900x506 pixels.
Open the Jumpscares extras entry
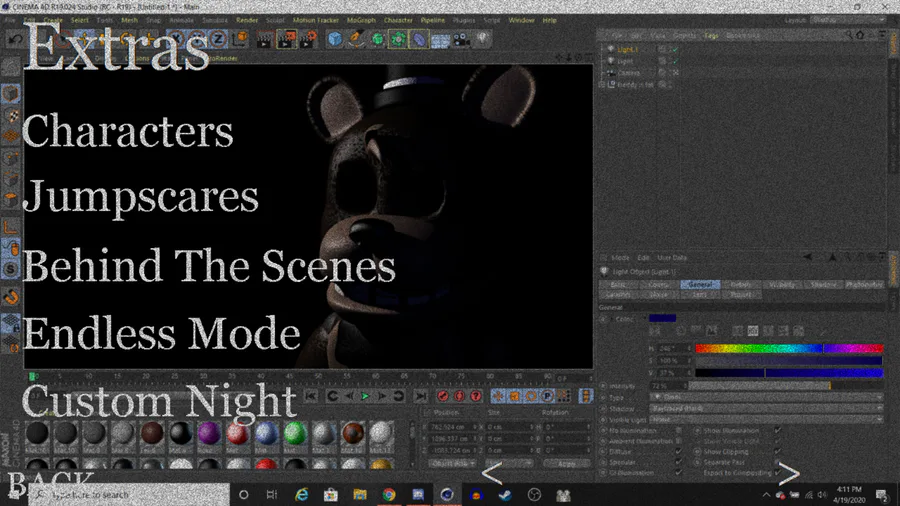point(140,197)
